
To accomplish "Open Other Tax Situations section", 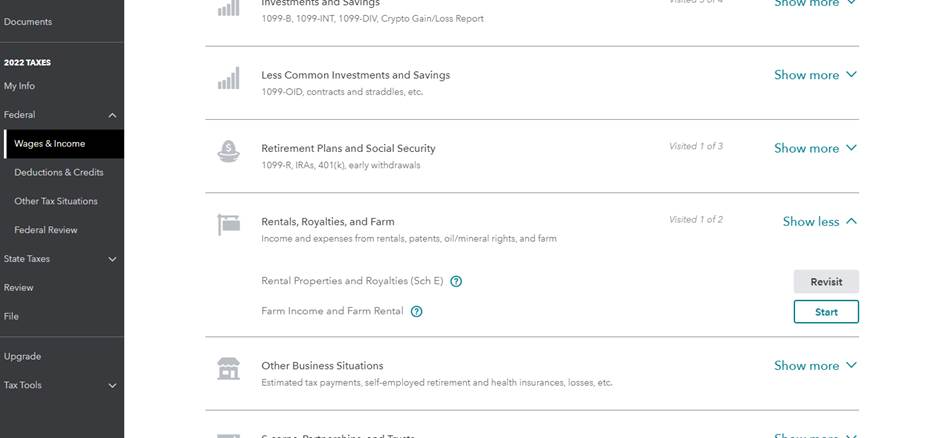I will 56,201.
